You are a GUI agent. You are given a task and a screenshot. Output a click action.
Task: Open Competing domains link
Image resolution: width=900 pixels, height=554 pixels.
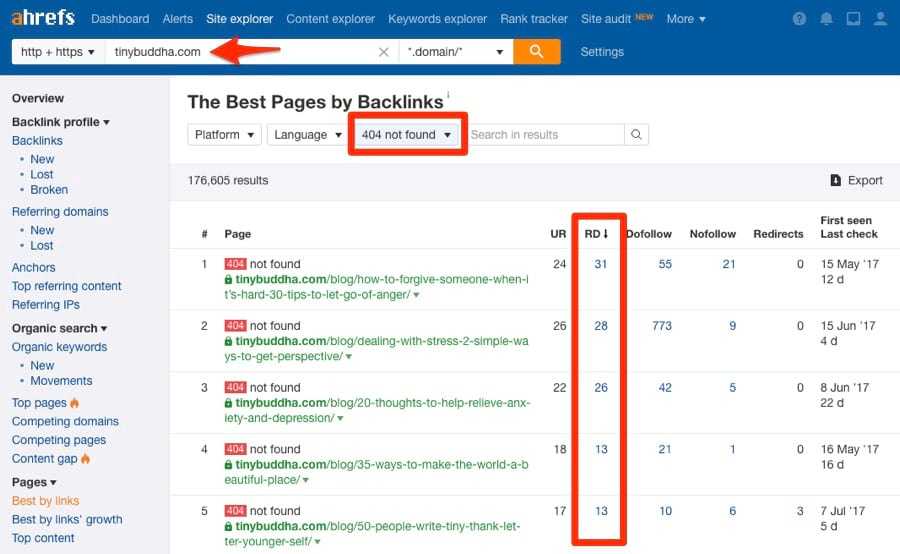[65, 421]
